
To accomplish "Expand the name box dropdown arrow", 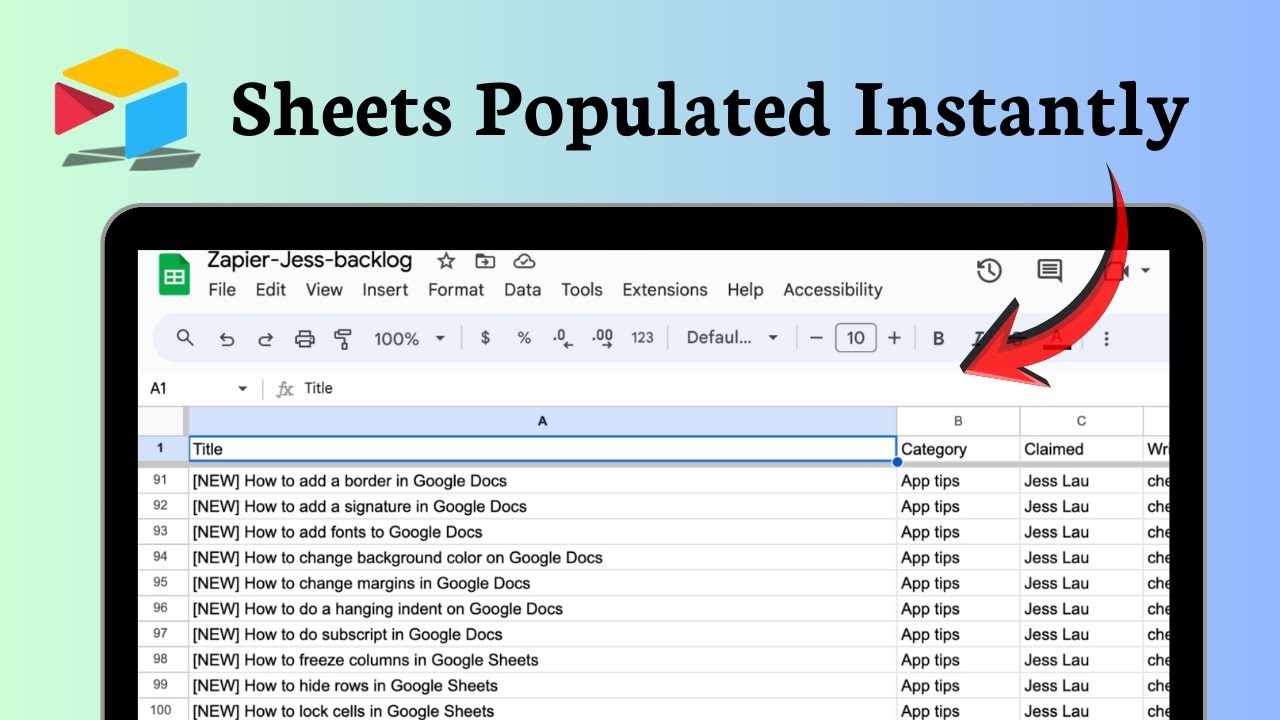I will pos(242,389).
